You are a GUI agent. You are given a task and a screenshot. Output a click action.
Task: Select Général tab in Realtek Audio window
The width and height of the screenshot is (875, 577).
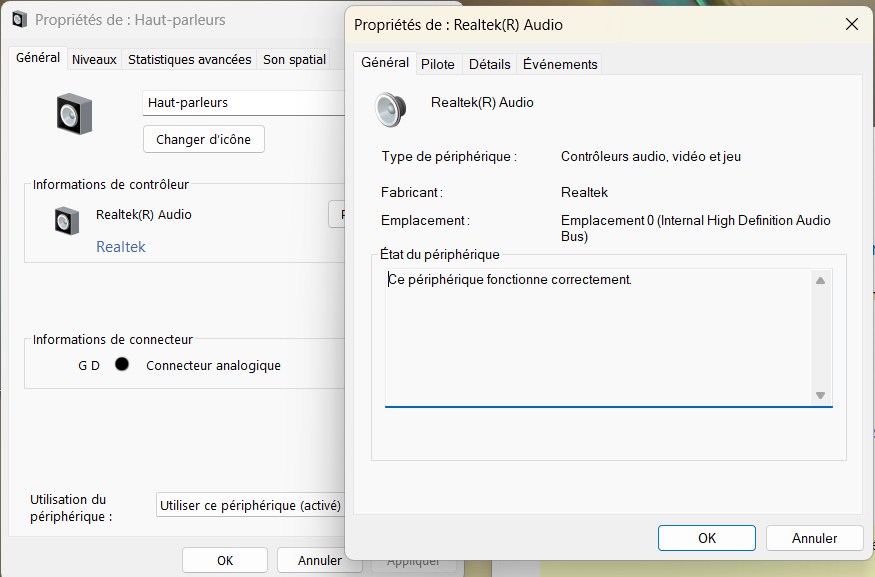384,62
